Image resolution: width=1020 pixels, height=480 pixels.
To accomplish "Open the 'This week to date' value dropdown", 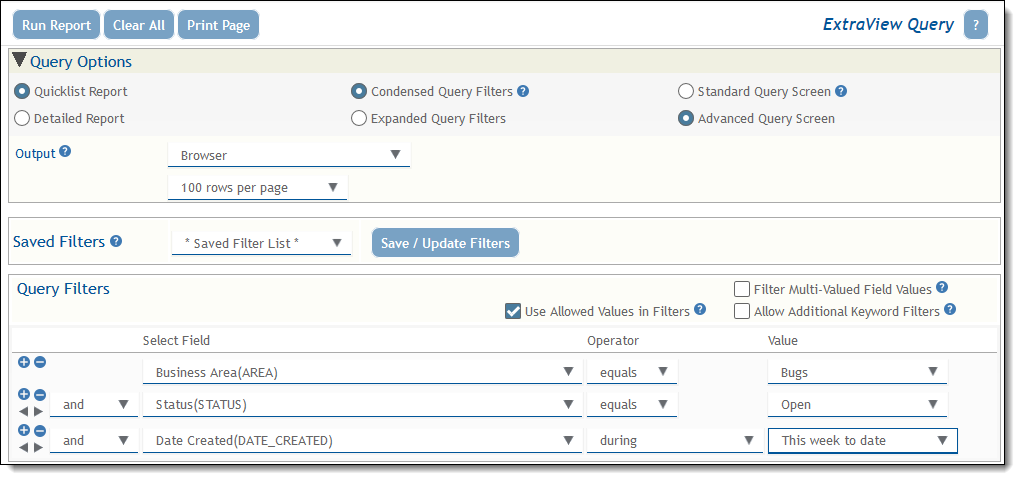I will tap(862, 440).
